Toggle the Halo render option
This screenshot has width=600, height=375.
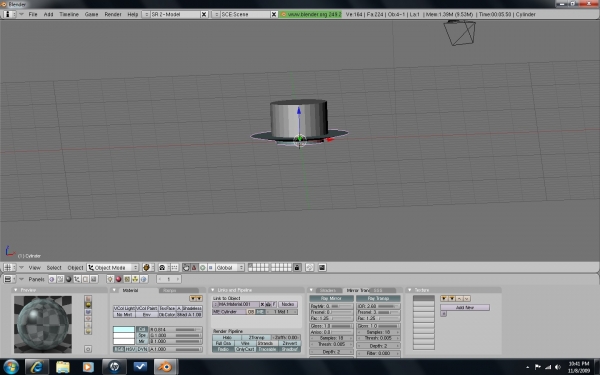tap(227, 338)
